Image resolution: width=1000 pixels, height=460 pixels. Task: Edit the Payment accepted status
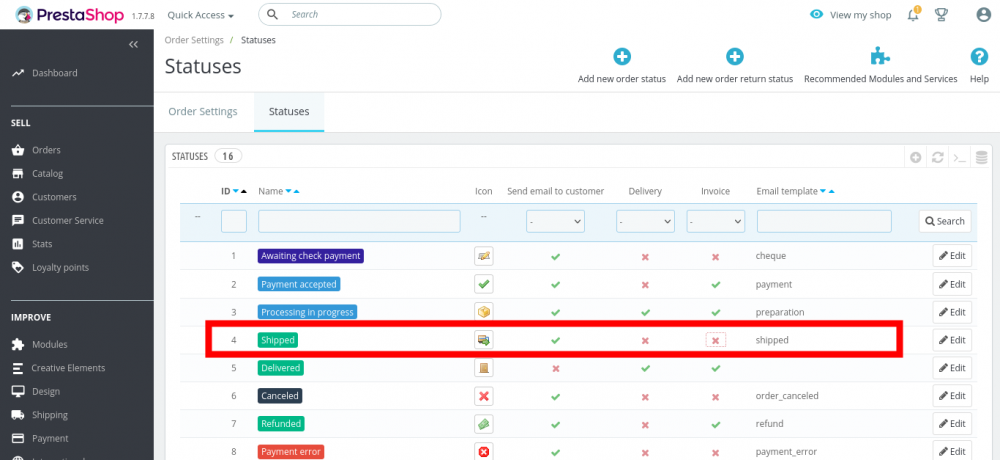coord(952,284)
